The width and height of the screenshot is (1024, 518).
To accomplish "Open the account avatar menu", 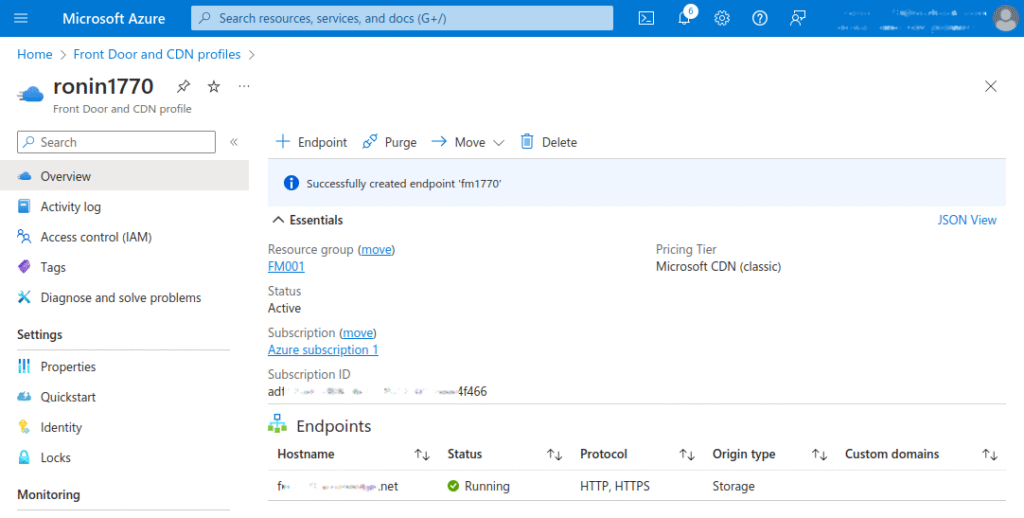I will point(1006,18).
